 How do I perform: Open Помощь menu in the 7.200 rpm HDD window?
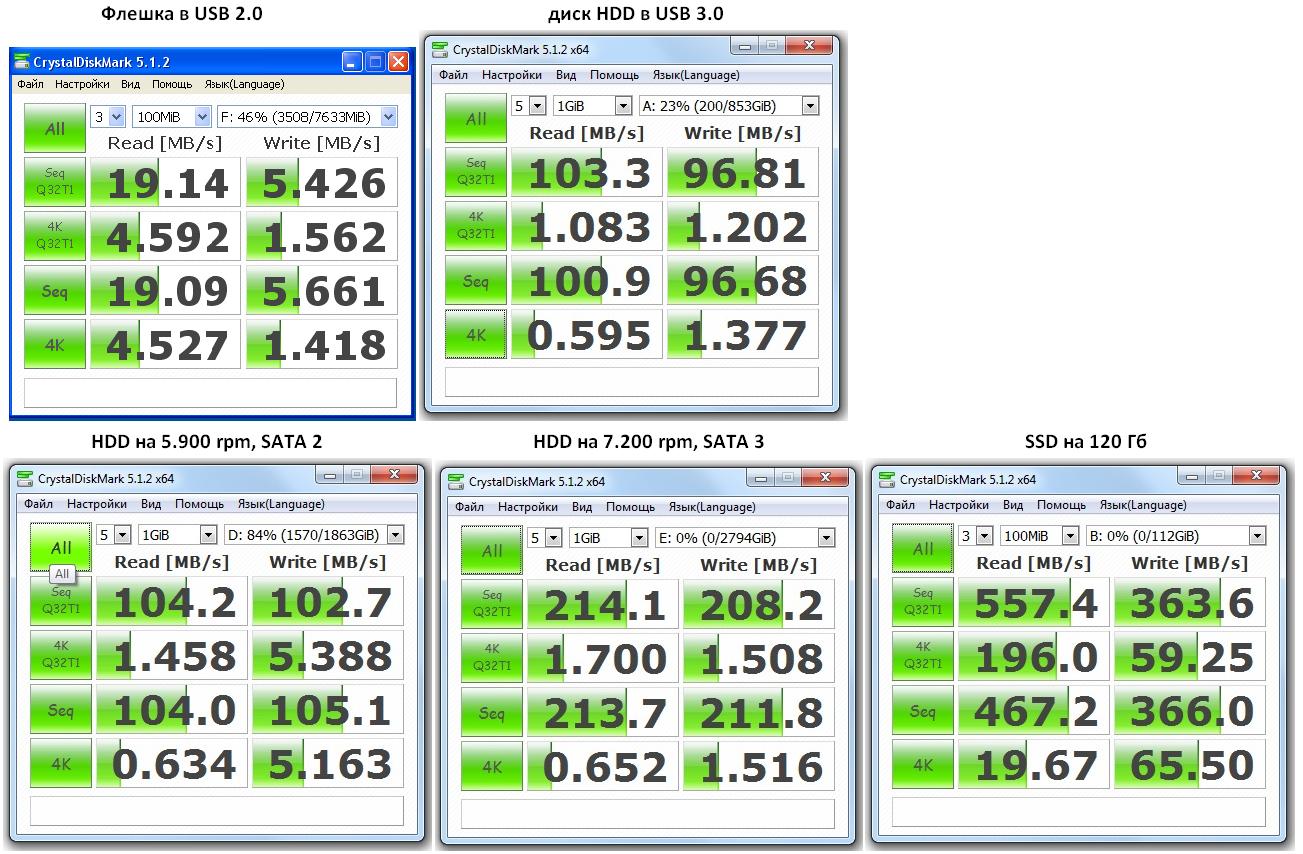coord(630,507)
